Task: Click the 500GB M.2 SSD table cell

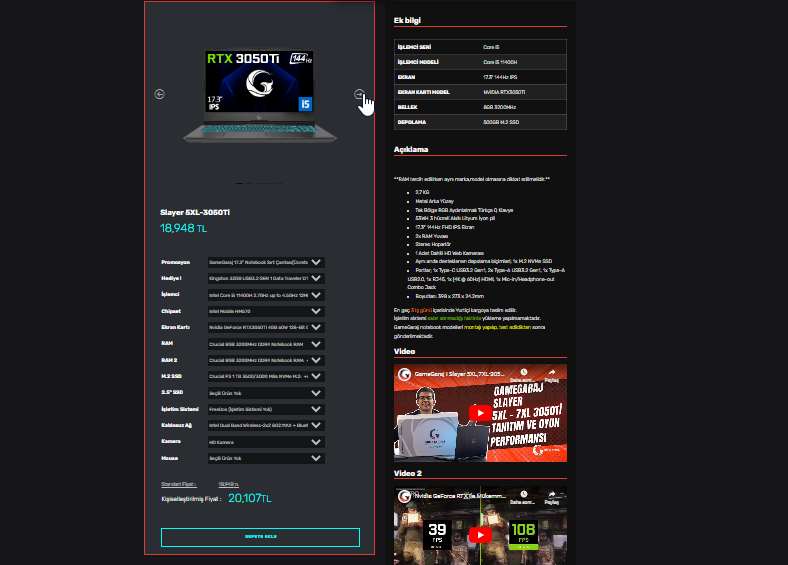Action: [501, 122]
